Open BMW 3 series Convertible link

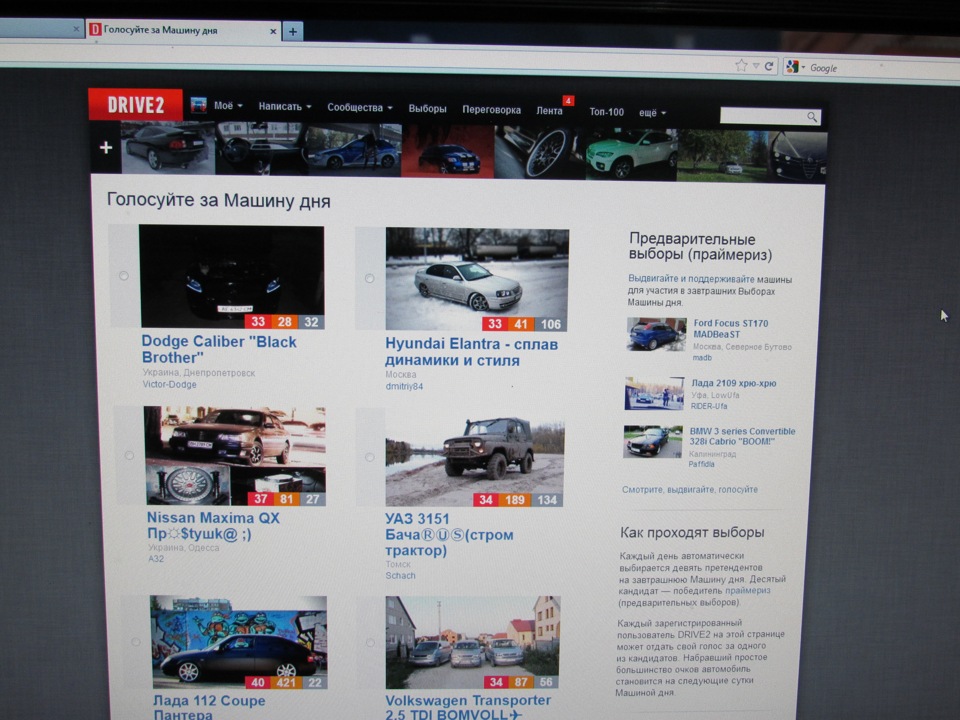click(x=741, y=436)
